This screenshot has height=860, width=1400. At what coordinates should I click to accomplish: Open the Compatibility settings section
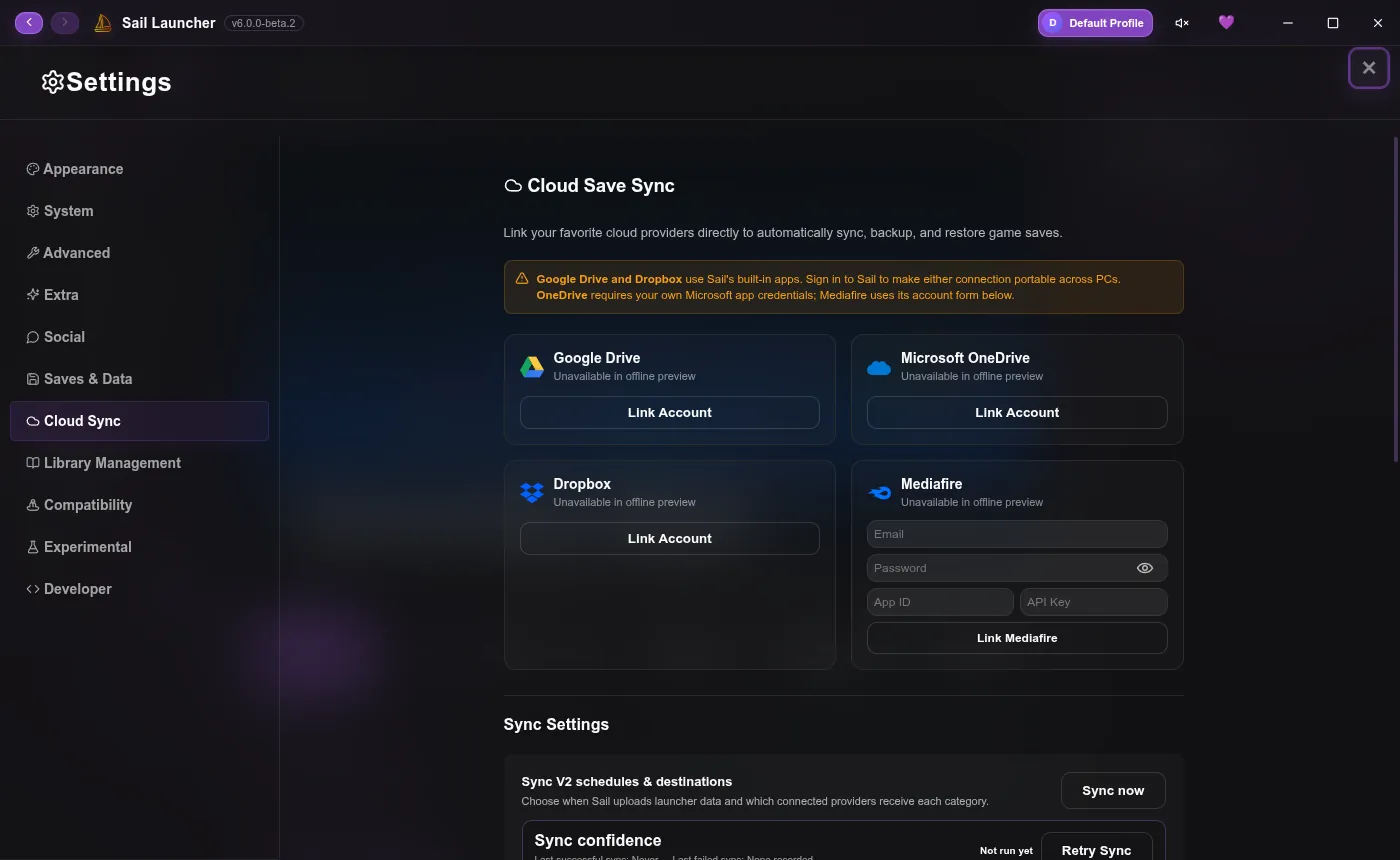[x=139, y=505]
